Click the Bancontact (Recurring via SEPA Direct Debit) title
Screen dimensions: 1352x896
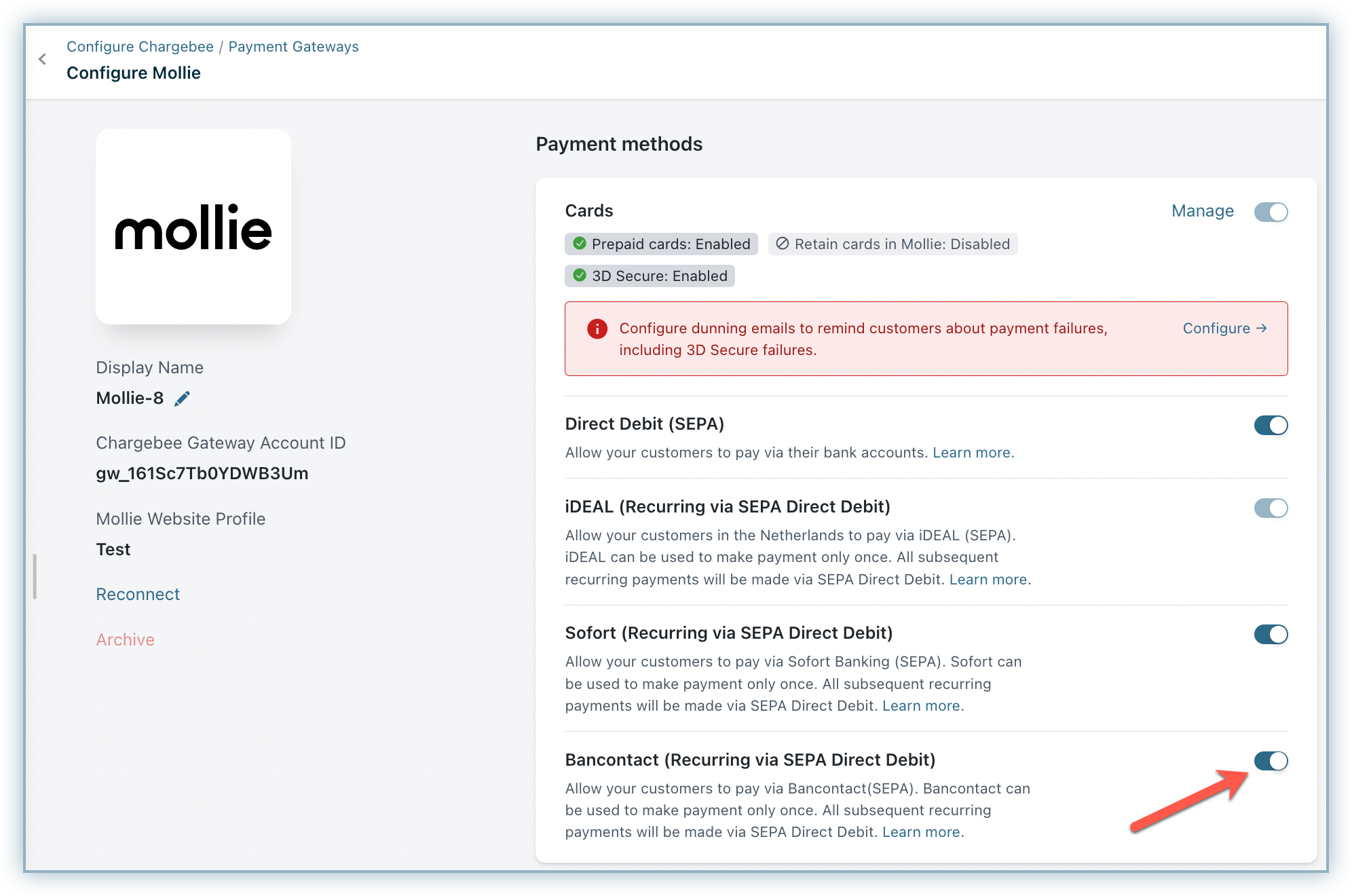tap(750, 760)
